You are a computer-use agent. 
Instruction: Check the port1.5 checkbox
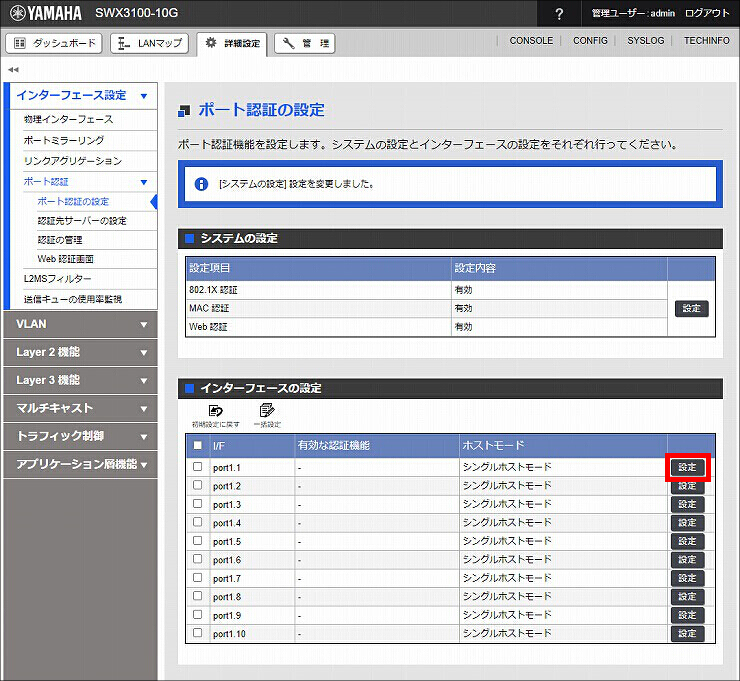pyautogui.click(x=198, y=540)
